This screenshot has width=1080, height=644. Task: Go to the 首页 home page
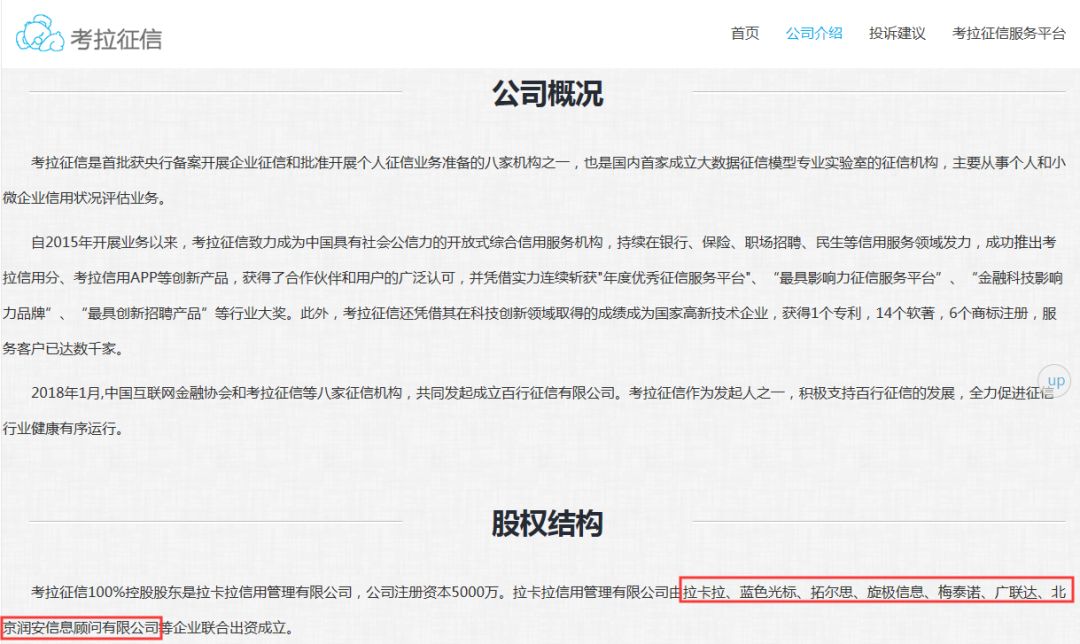[x=744, y=33]
